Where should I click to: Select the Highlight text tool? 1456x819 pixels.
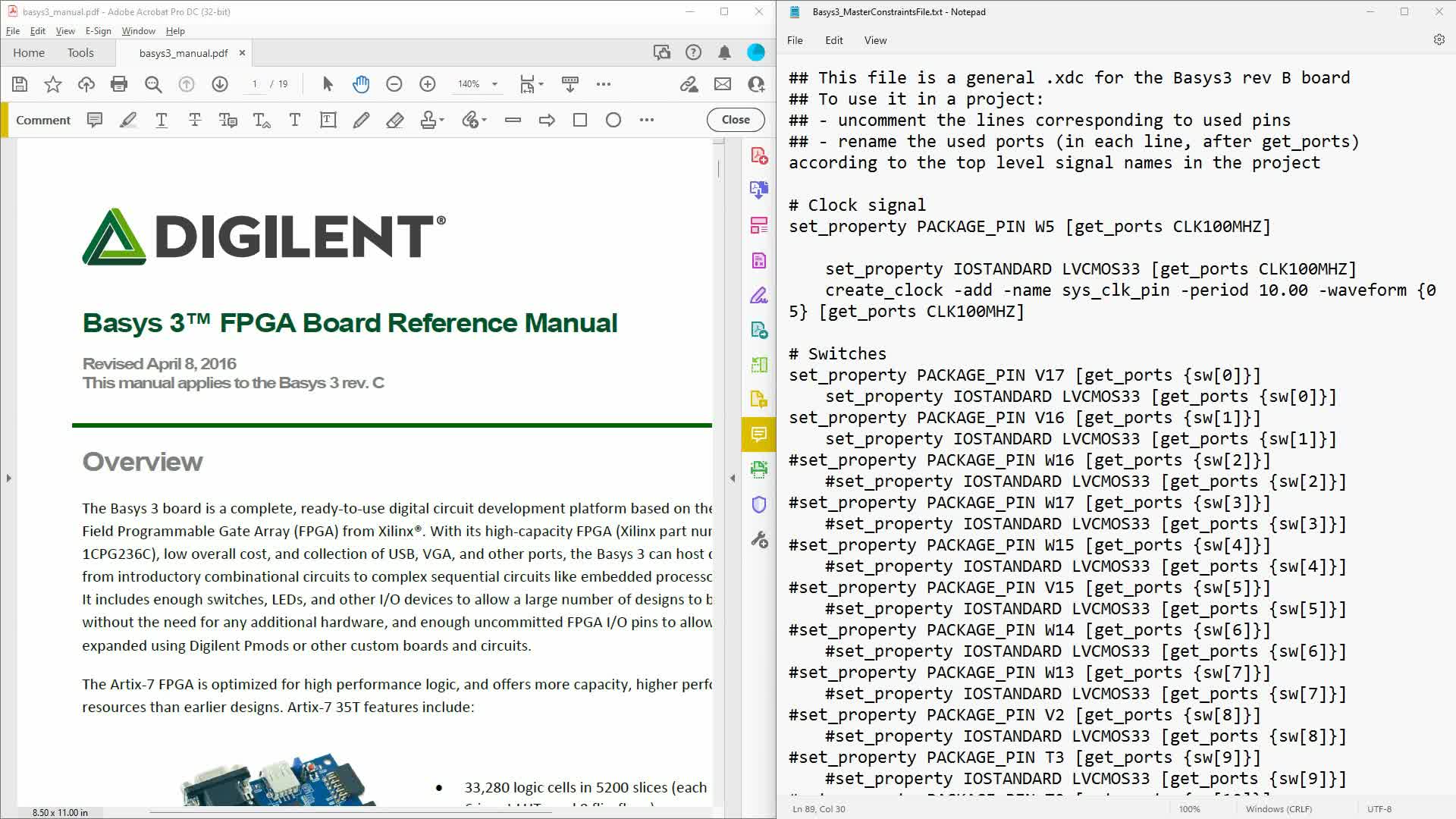pos(128,120)
